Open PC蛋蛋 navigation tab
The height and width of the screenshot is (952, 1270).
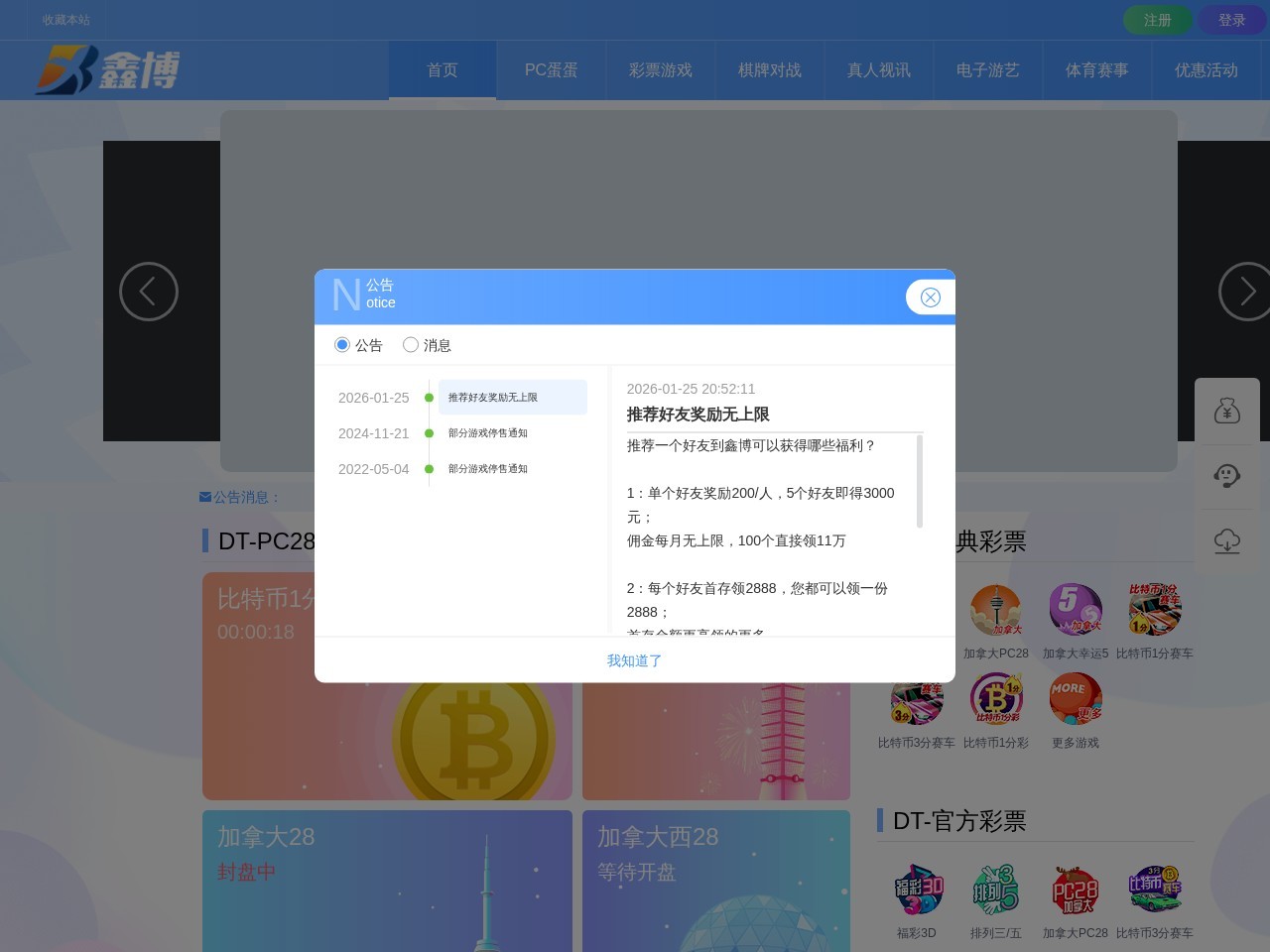click(x=552, y=70)
